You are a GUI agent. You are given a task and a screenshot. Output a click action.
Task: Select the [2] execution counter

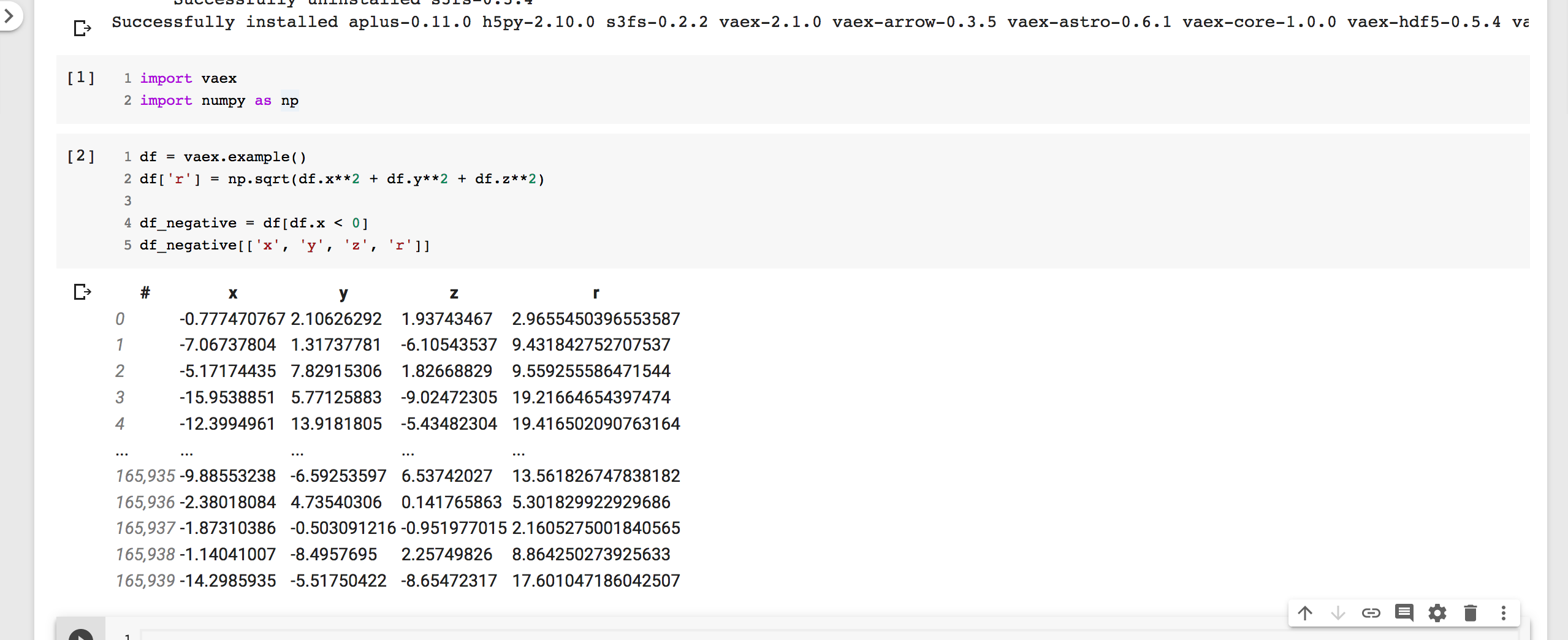81,156
